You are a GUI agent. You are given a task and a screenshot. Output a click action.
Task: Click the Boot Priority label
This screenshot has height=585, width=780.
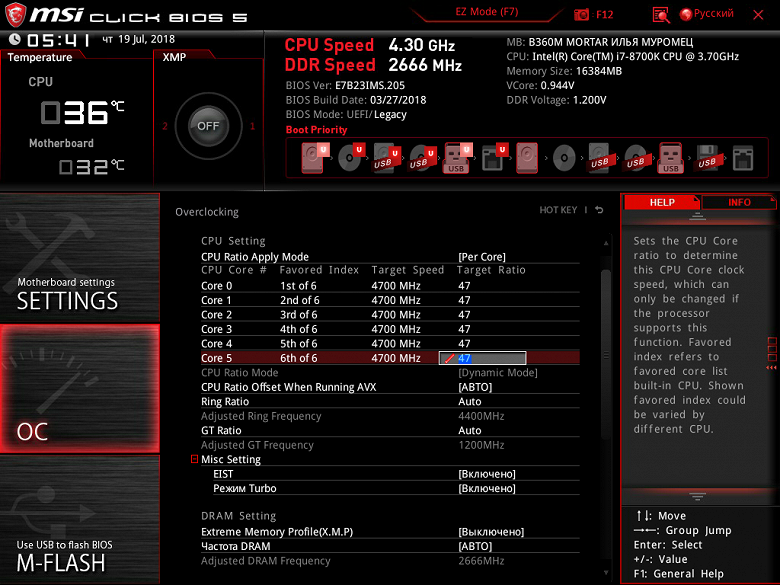coord(316,130)
